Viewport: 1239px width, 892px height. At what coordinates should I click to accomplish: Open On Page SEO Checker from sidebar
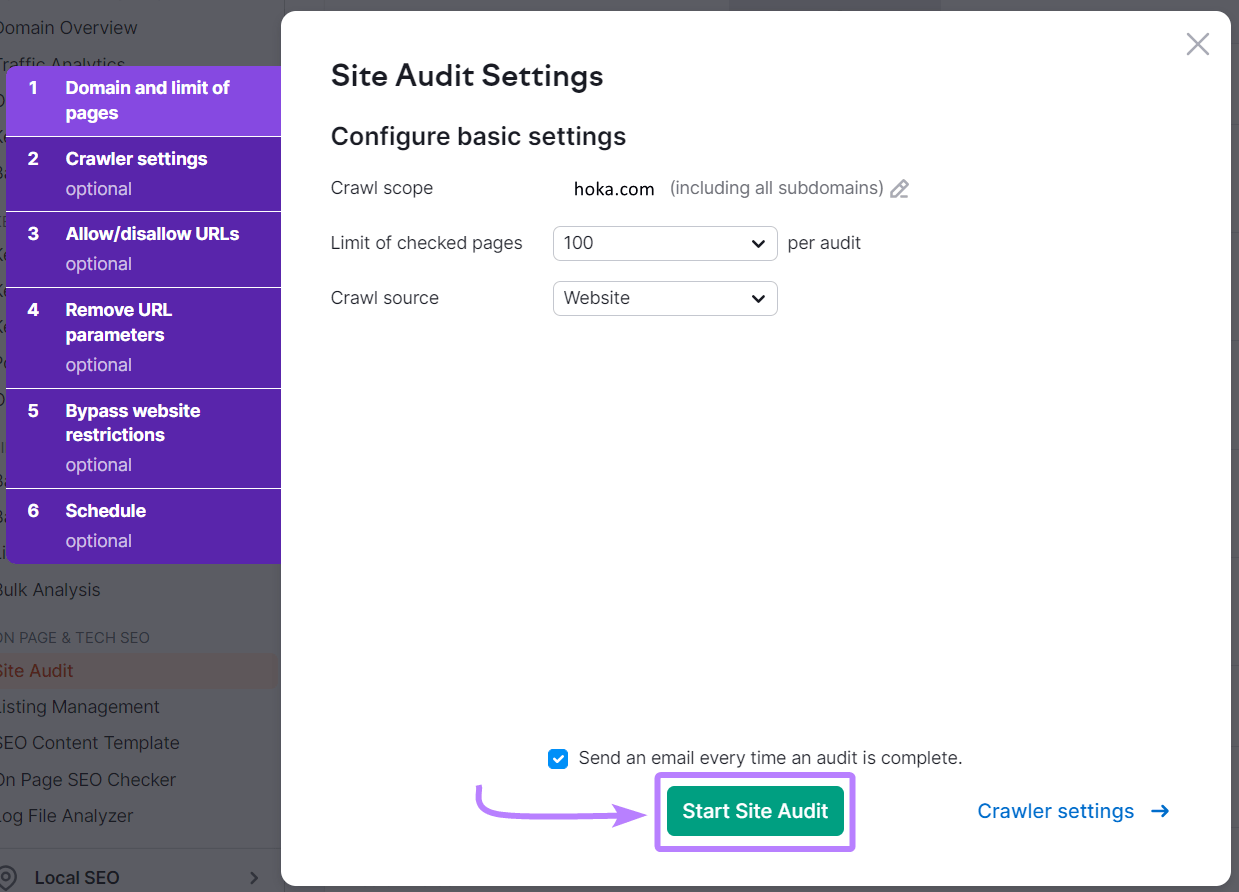point(87,779)
